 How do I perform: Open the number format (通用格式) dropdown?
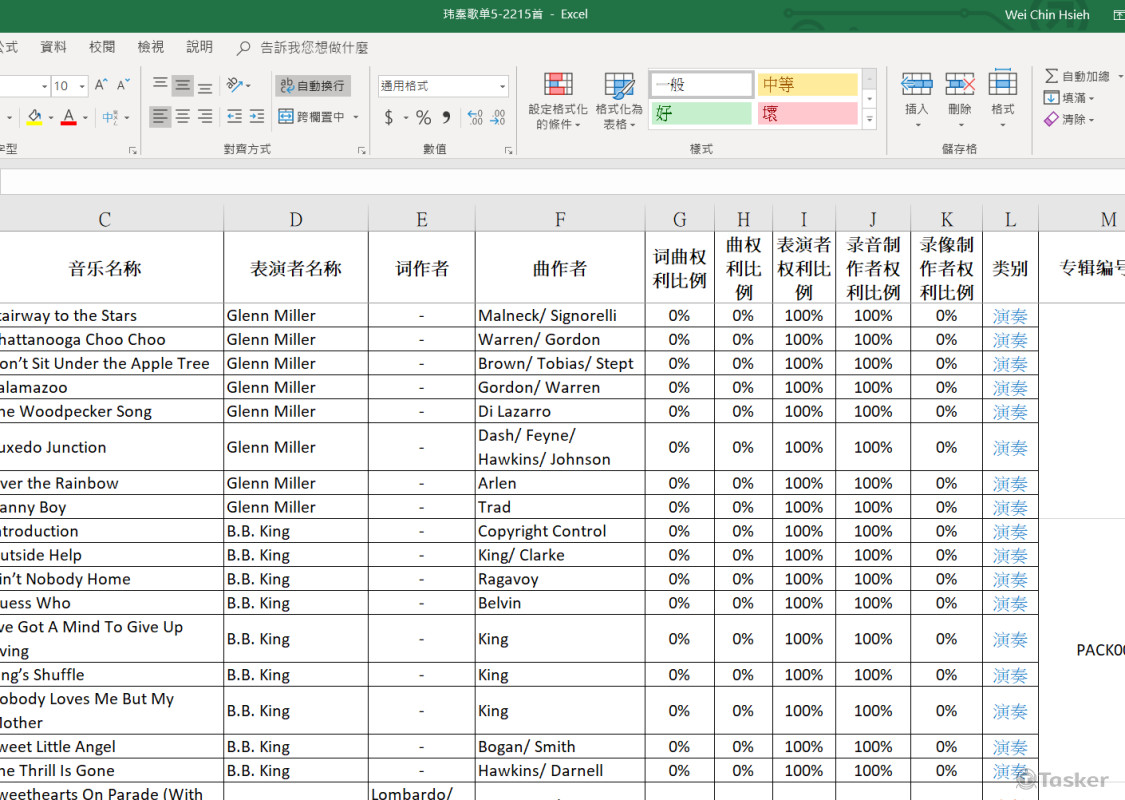pyautogui.click(x=502, y=86)
